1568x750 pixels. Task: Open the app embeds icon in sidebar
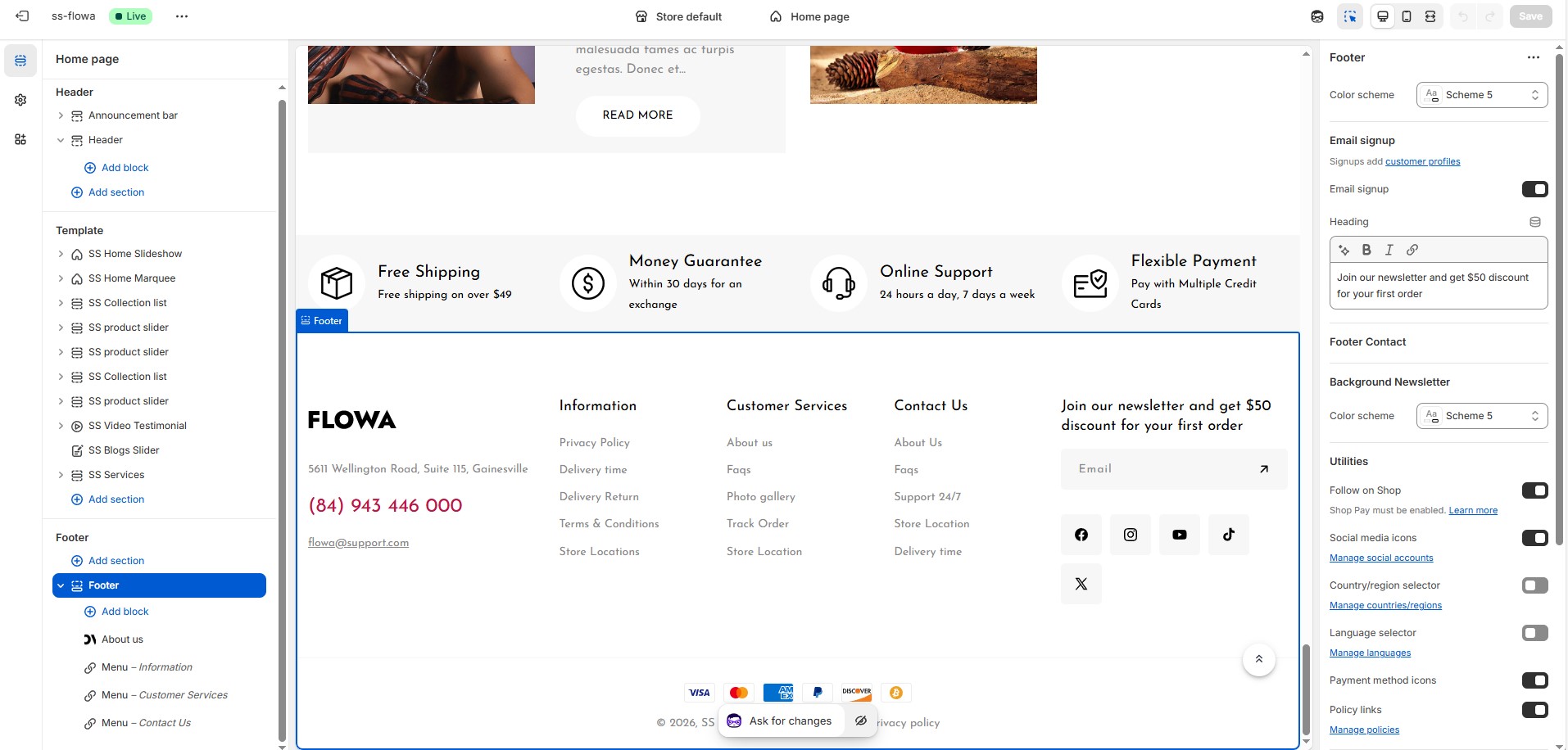[x=20, y=139]
